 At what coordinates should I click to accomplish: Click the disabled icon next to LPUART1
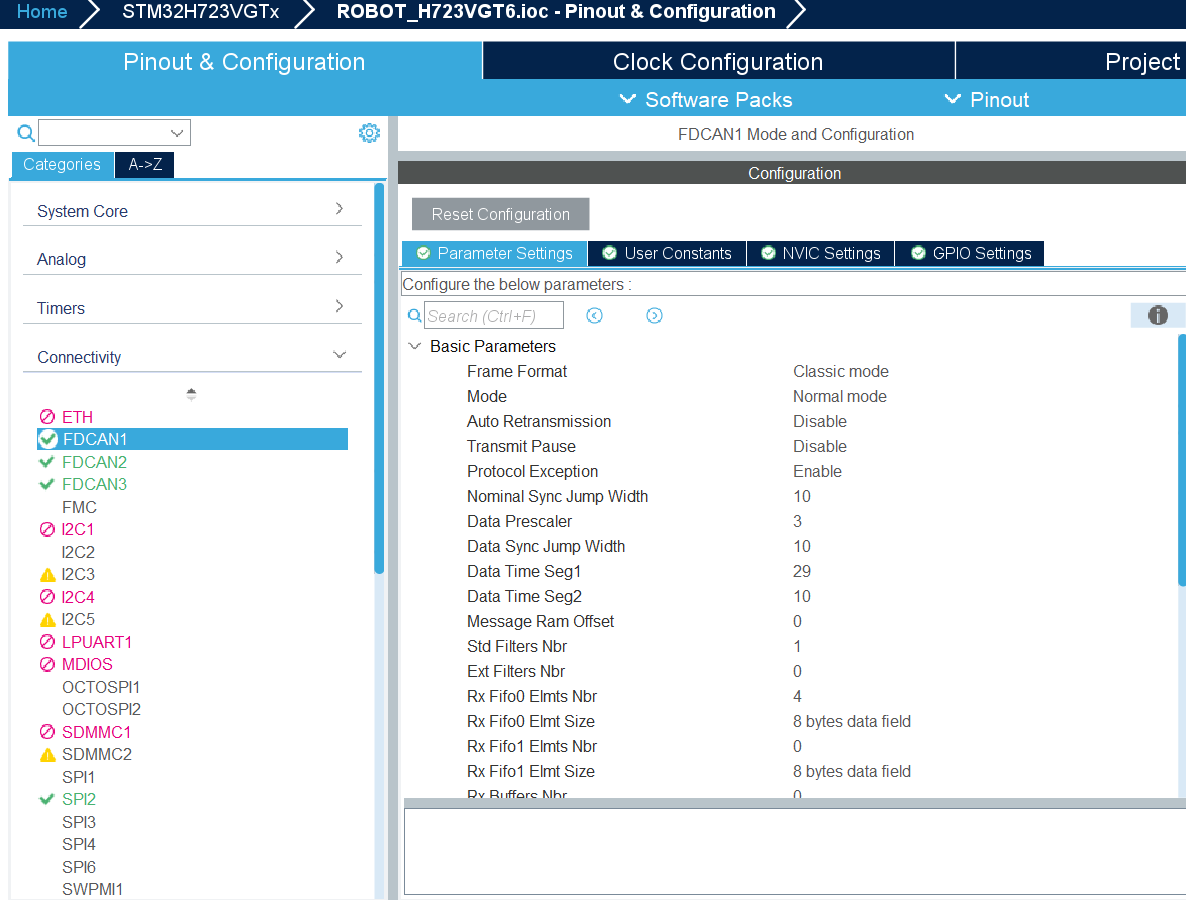pyautogui.click(x=47, y=641)
